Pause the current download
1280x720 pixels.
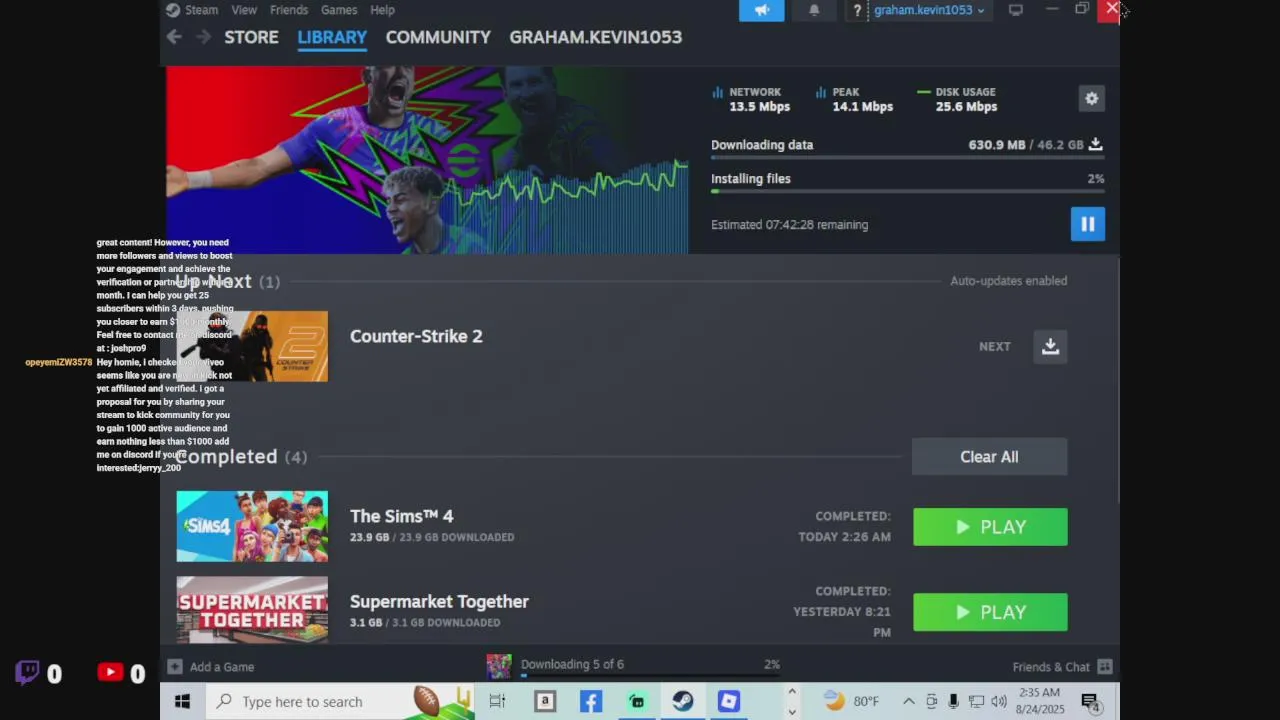(x=1088, y=224)
